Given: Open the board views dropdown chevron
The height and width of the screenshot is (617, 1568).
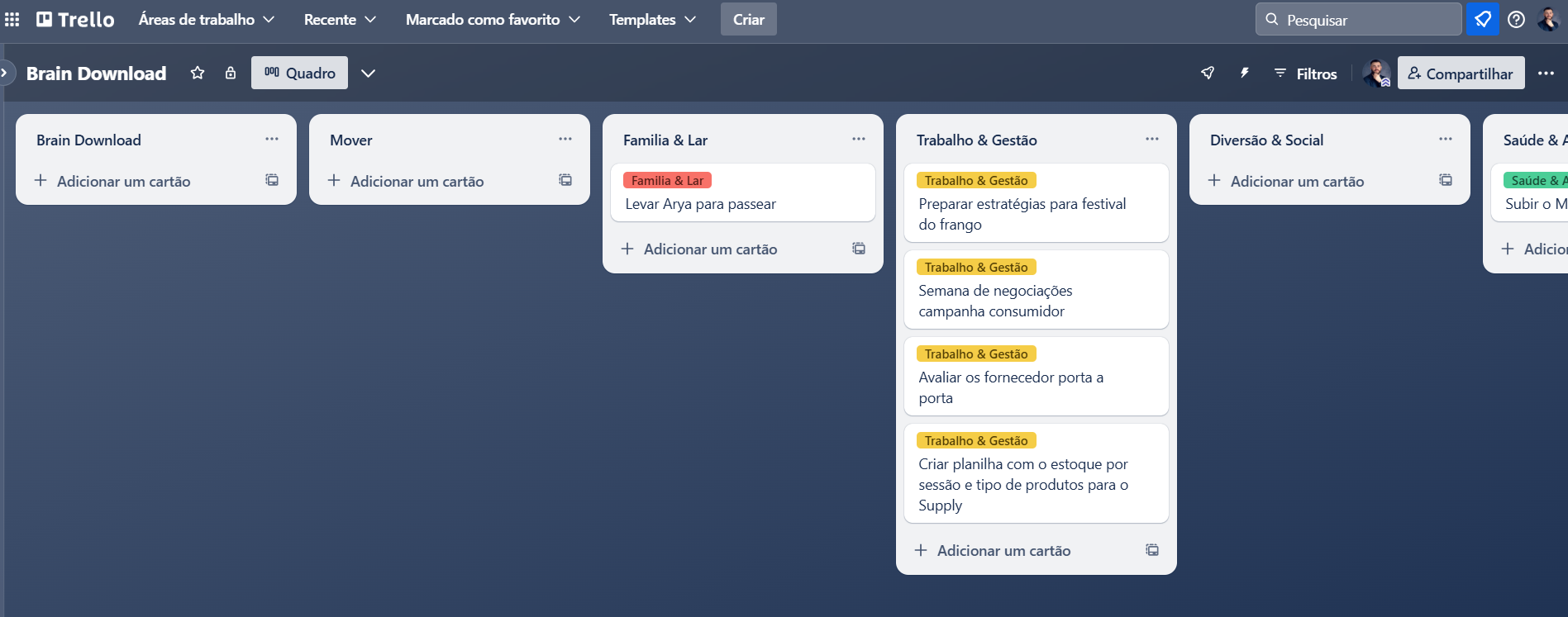Looking at the screenshot, I should pos(368,74).
